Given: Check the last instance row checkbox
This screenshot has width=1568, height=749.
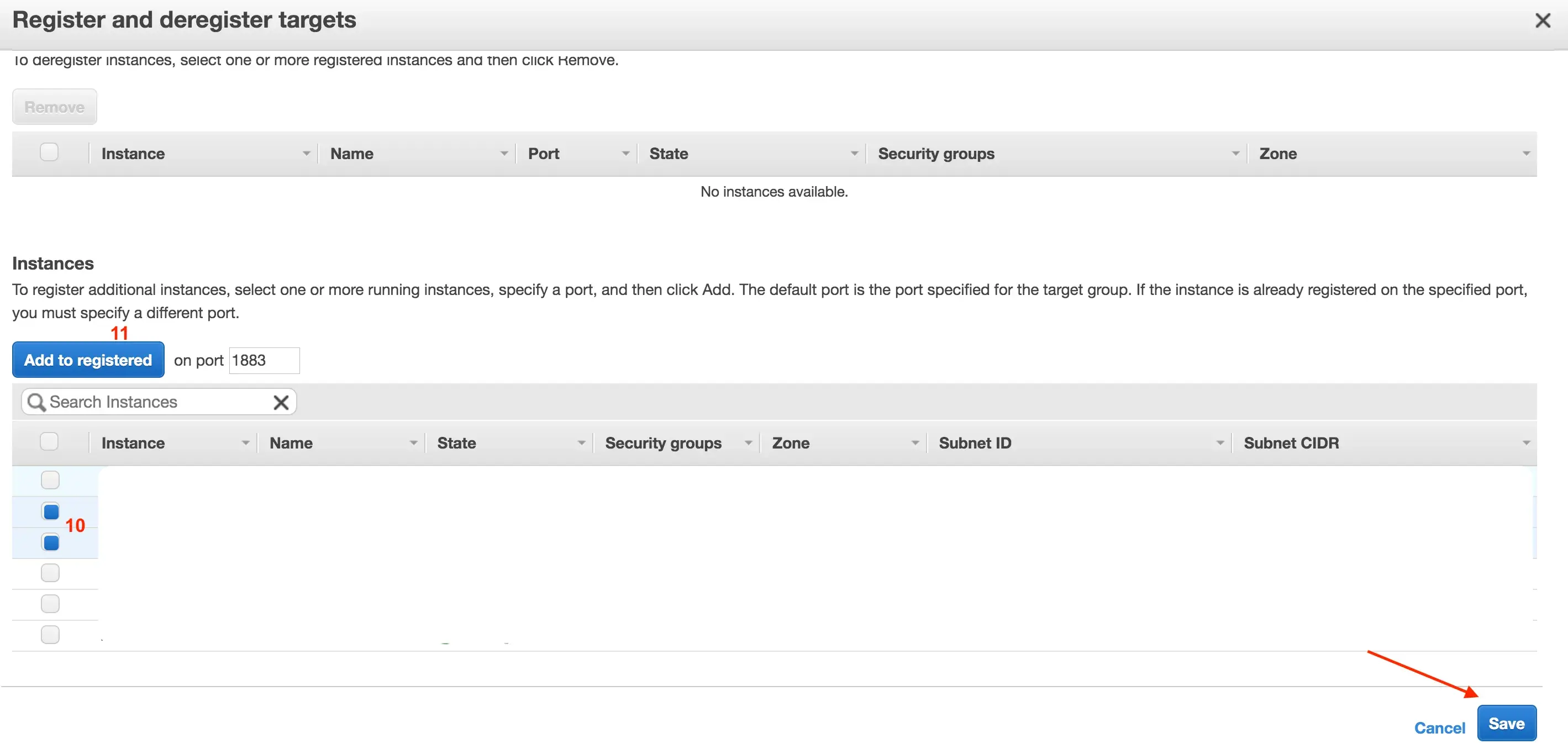Looking at the screenshot, I should tap(50, 635).
